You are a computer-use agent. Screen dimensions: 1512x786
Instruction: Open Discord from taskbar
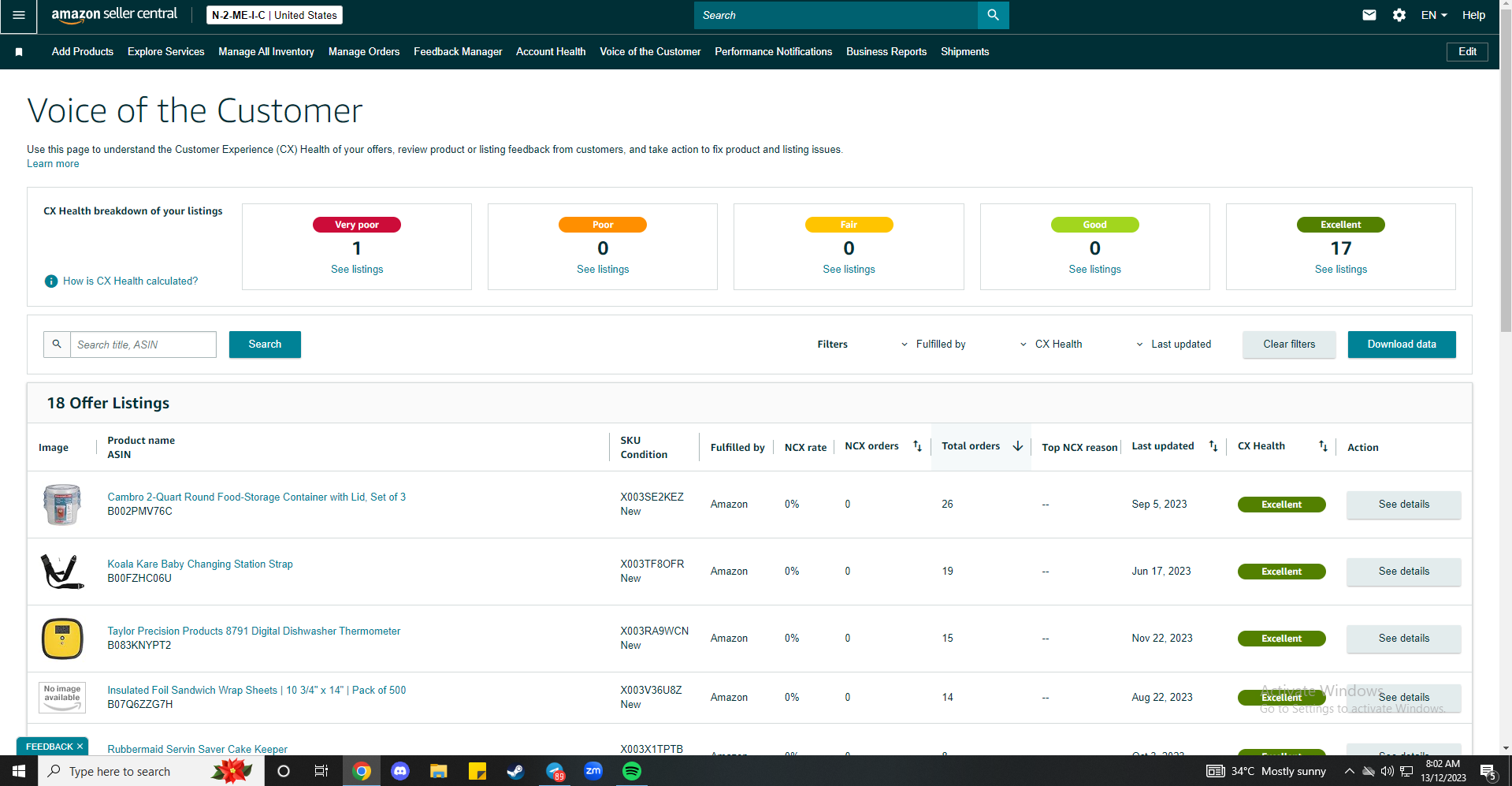[x=400, y=771]
